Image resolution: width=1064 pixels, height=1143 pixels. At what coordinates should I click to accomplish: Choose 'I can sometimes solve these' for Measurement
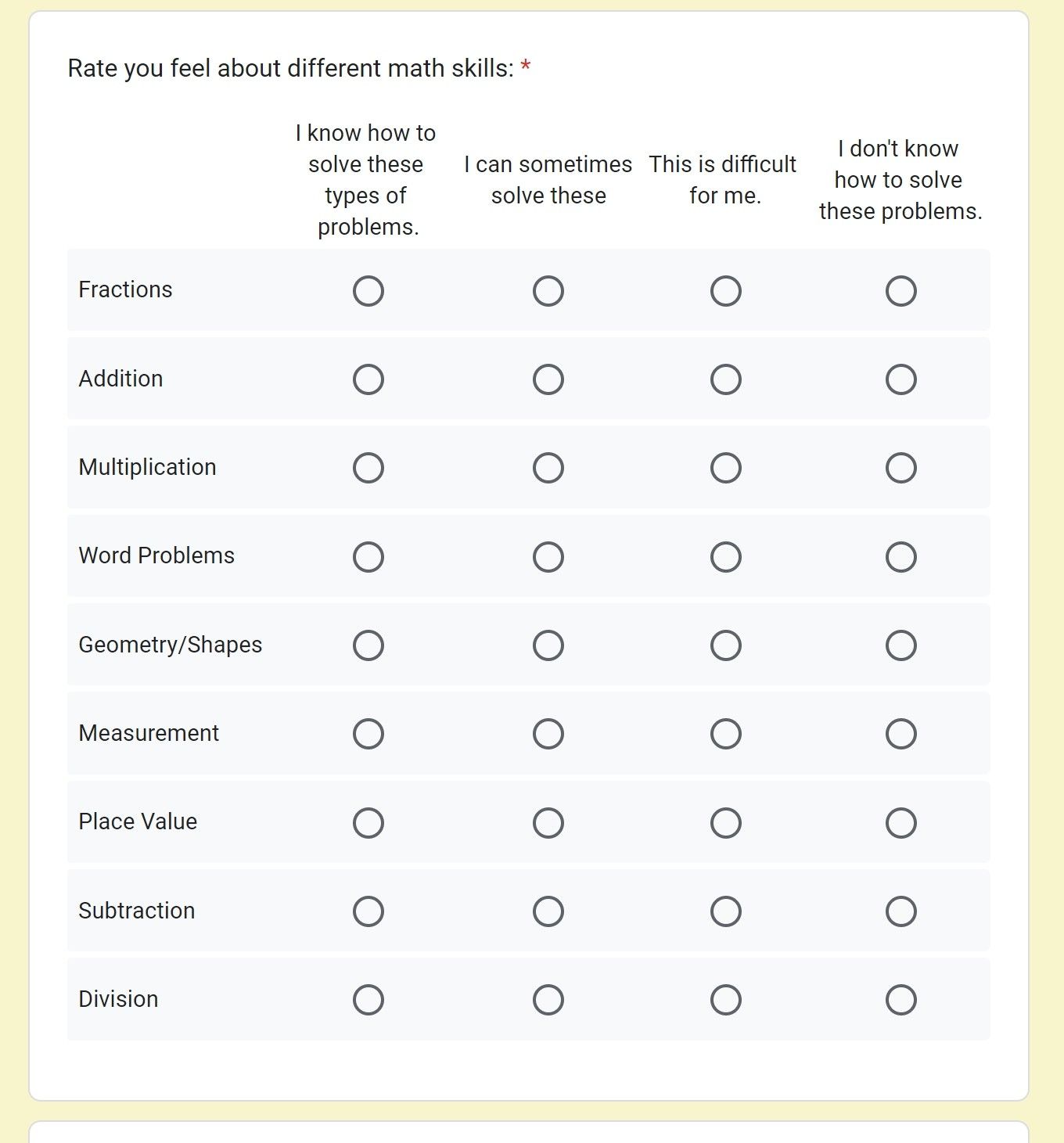point(548,733)
